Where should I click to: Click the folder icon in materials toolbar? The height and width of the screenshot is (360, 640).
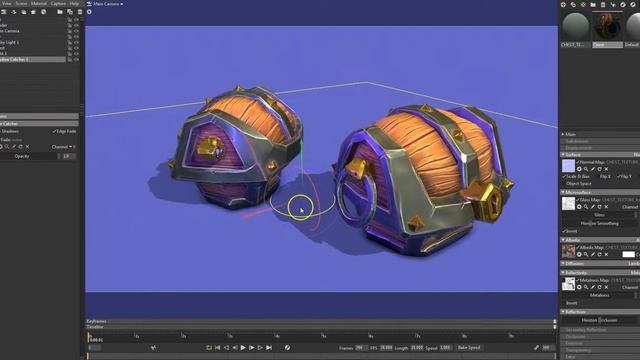tap(593, 4)
